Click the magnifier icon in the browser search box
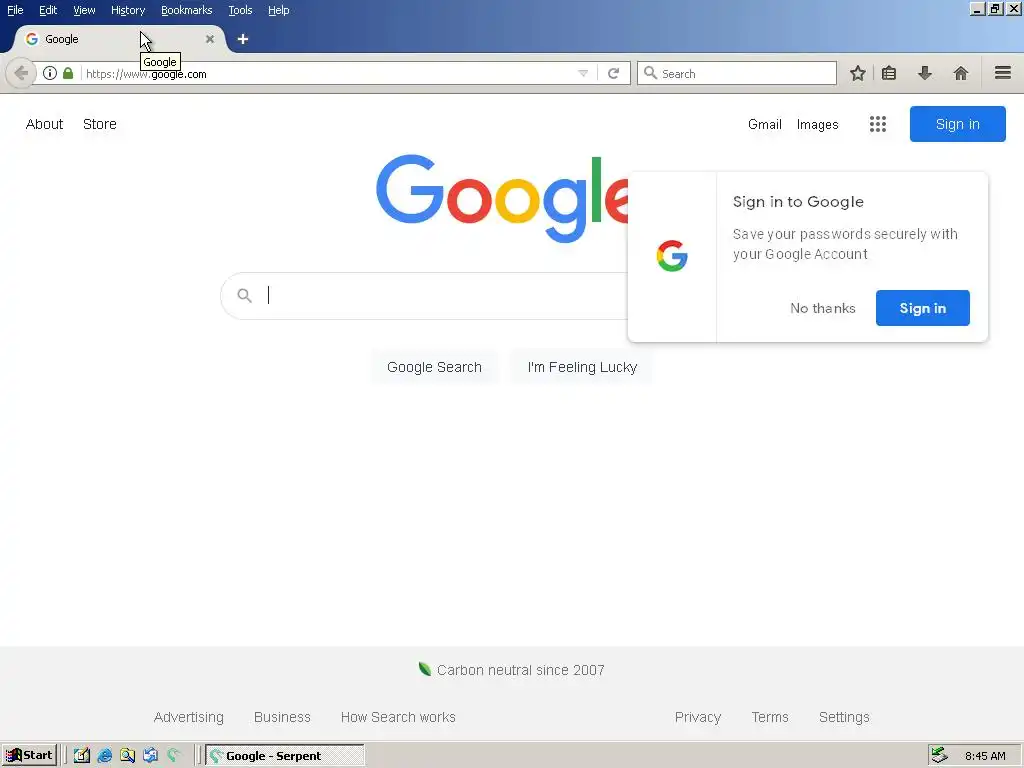 tap(650, 73)
